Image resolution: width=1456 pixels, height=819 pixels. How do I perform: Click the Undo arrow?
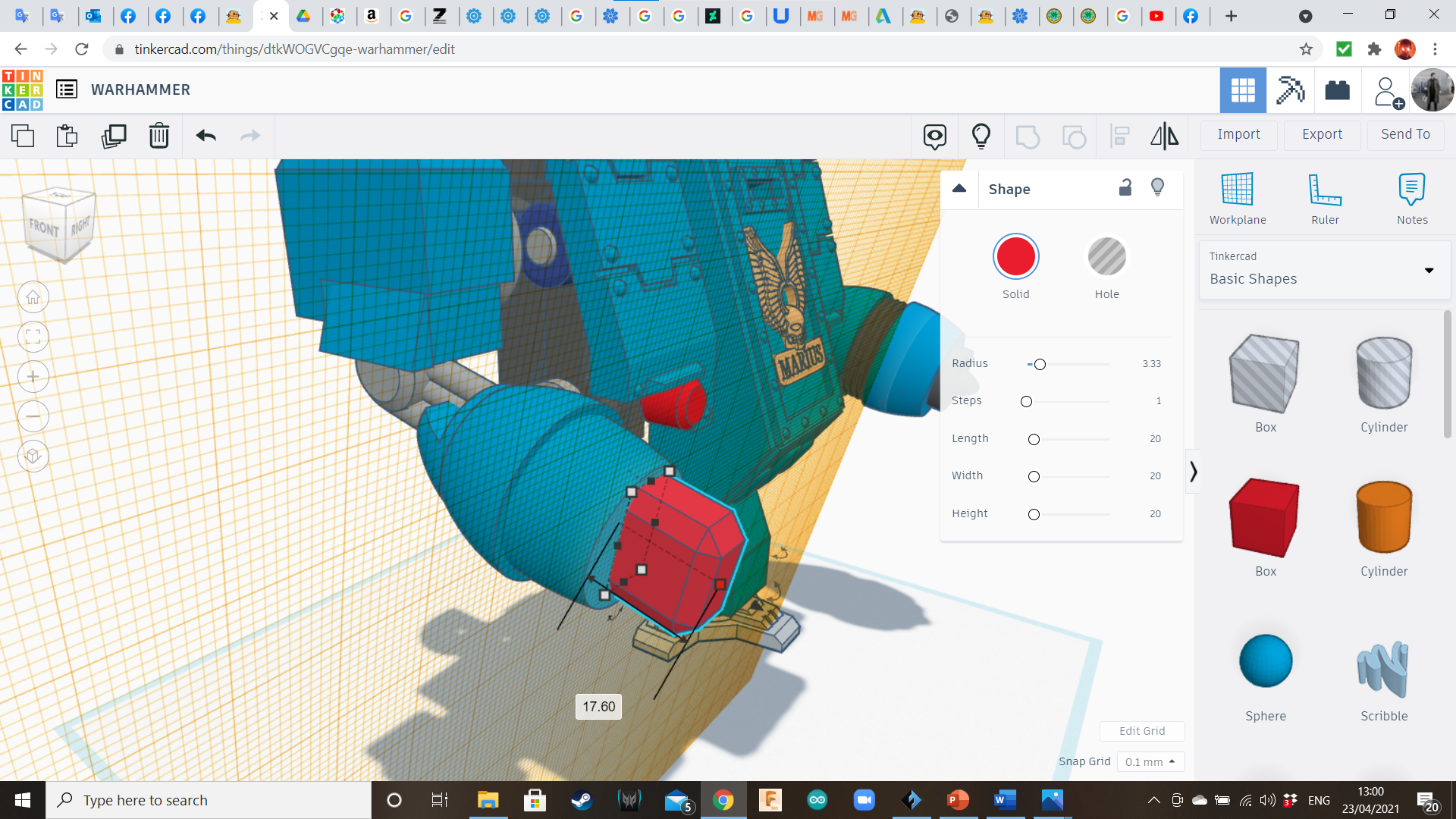click(x=206, y=136)
